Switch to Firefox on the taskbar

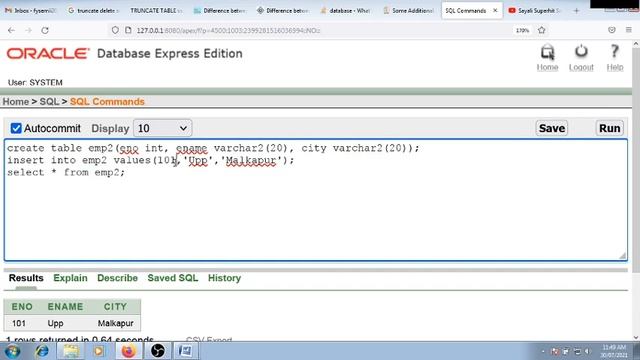128,351
